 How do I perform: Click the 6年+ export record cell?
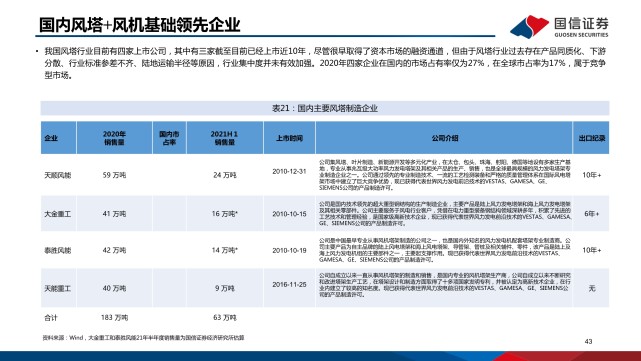(592, 214)
